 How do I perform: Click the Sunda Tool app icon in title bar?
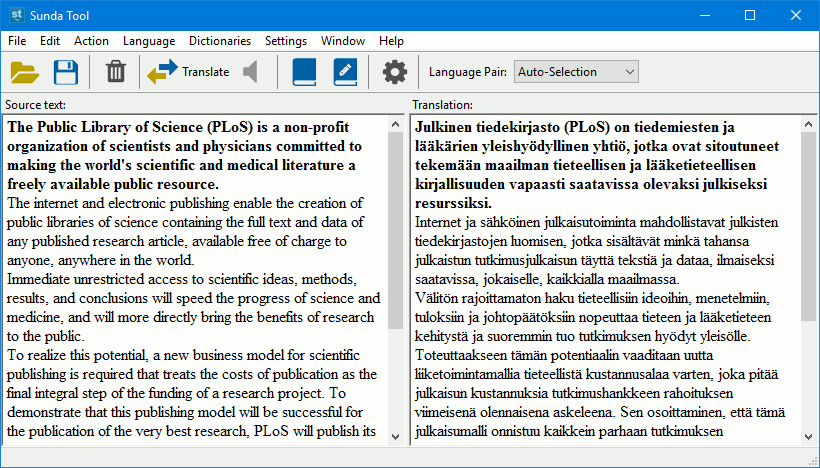coord(16,15)
